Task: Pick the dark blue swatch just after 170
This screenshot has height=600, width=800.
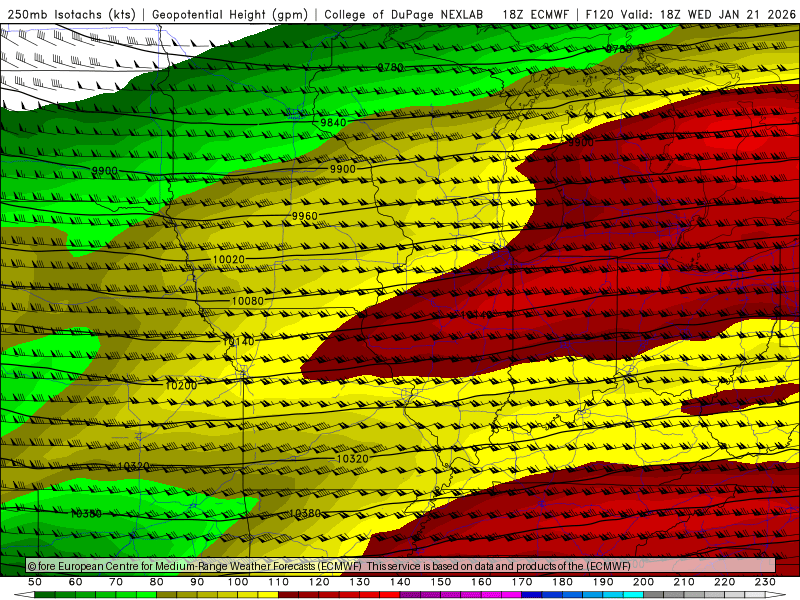Action: coord(532,595)
